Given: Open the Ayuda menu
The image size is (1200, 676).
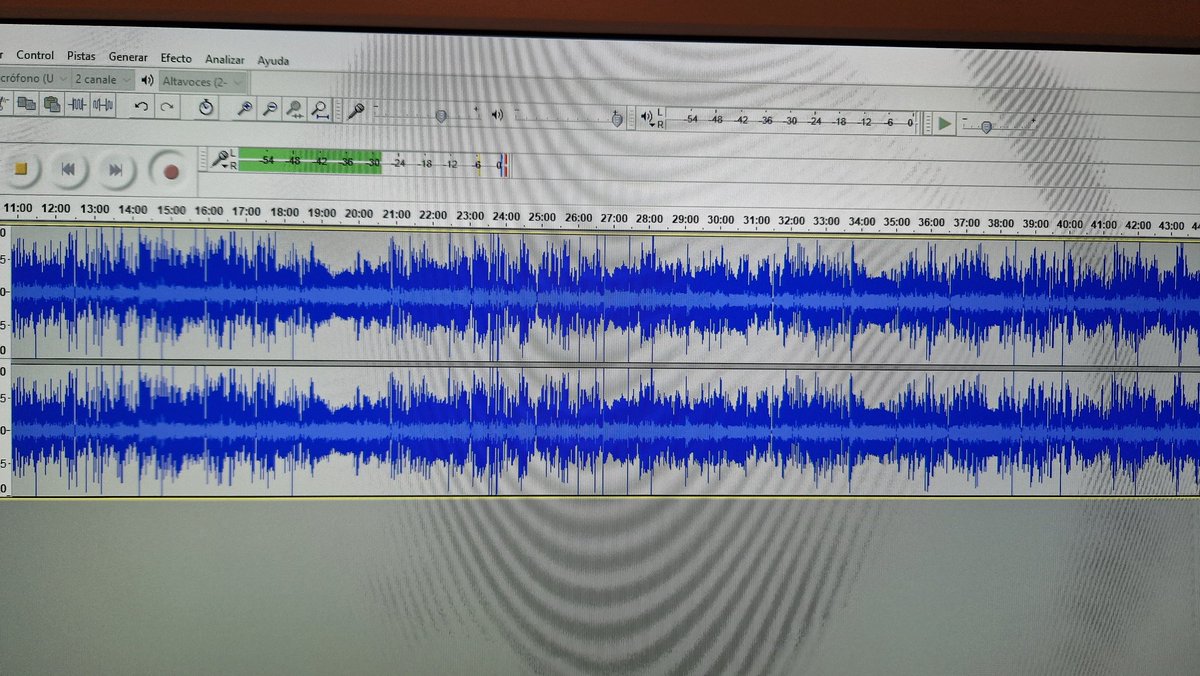Looking at the screenshot, I should [x=273, y=60].
